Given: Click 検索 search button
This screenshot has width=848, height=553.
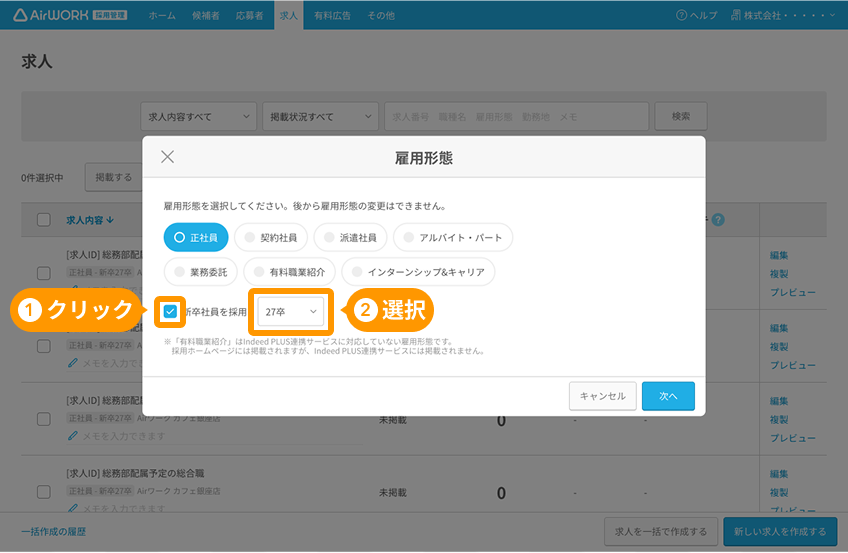Looking at the screenshot, I should click(x=681, y=116).
